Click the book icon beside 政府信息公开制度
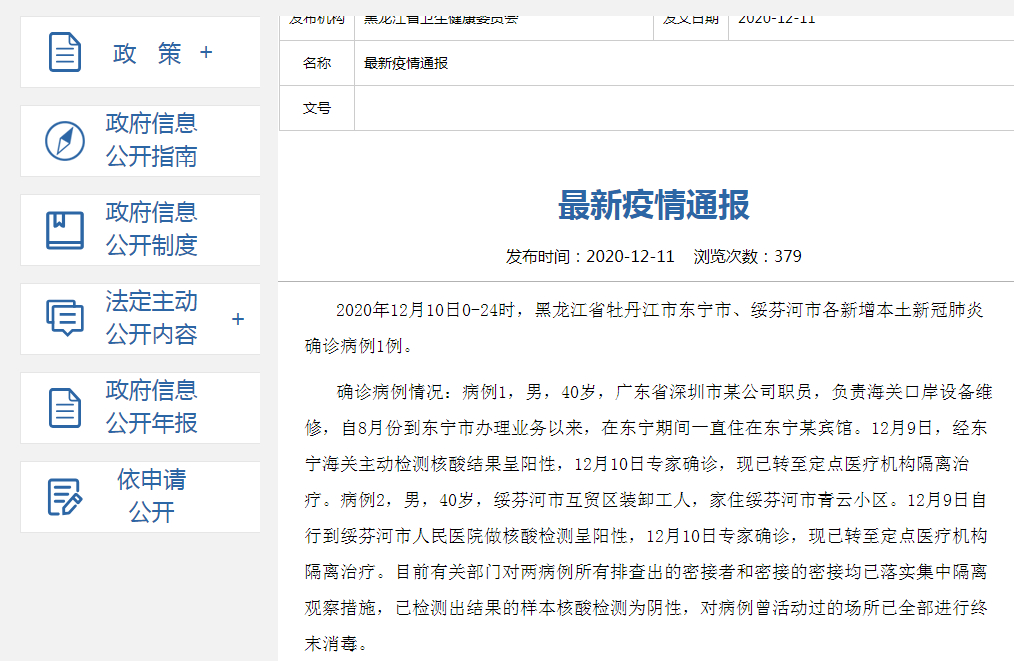The image size is (1014, 661). pos(64,228)
